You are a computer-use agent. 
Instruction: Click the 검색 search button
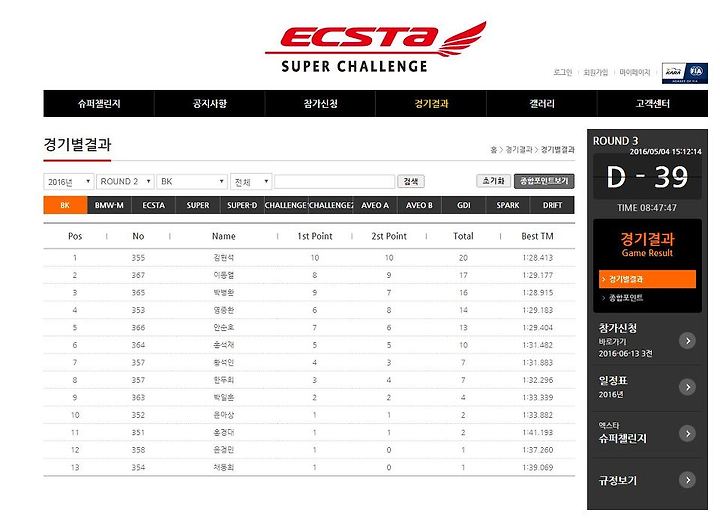click(411, 181)
